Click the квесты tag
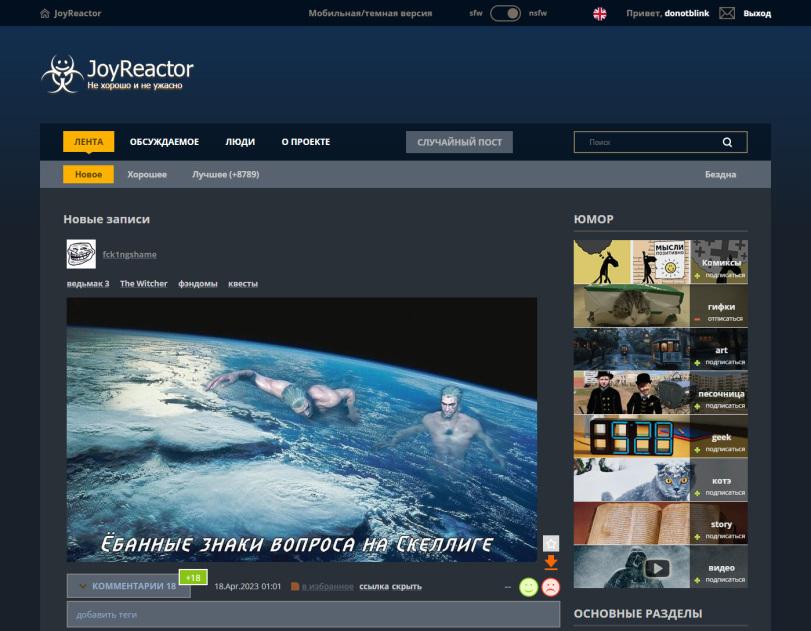 pos(243,283)
